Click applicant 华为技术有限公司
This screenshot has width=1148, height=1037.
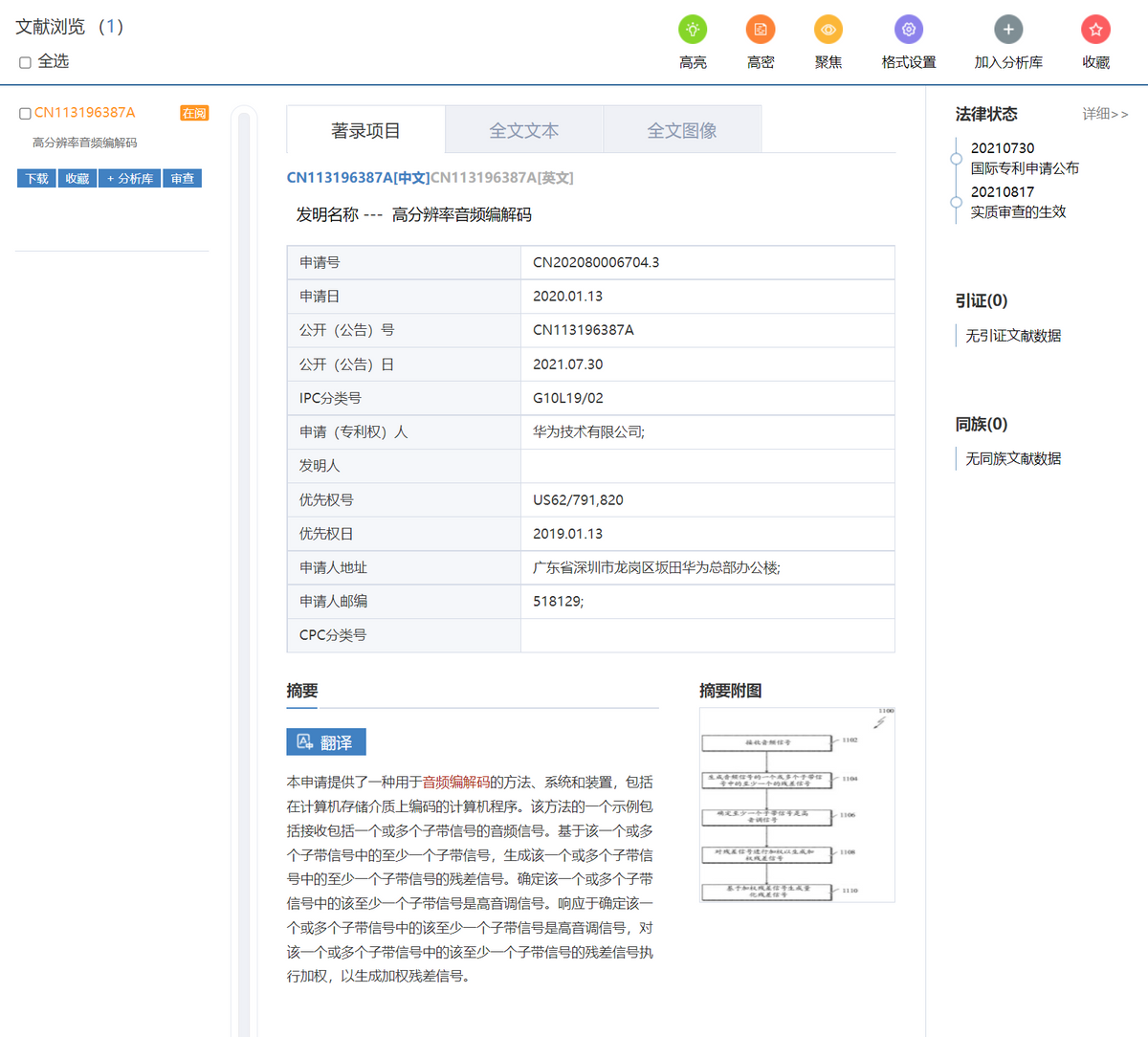click(x=588, y=432)
